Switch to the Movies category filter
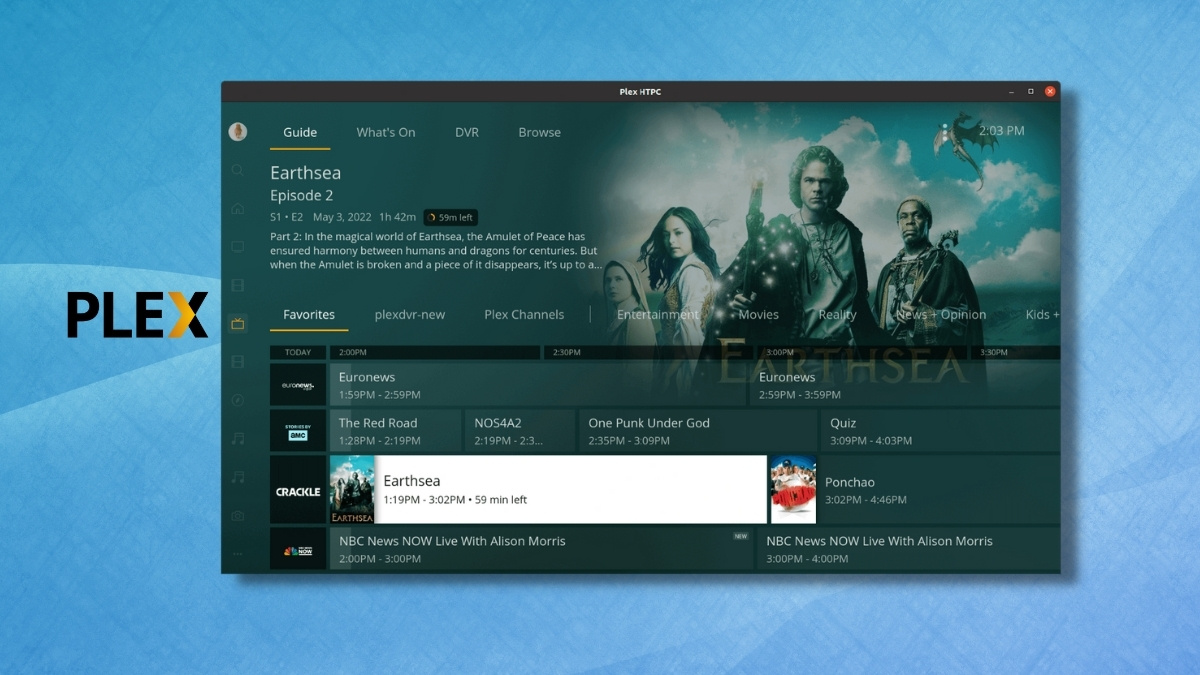This screenshot has height=675, width=1200. point(758,314)
